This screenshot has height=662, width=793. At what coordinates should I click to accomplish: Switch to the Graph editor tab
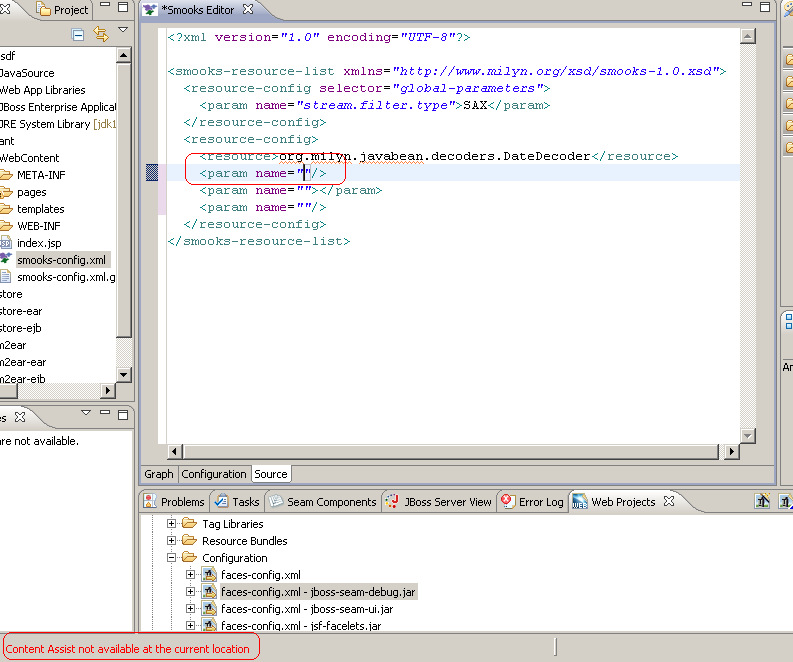click(x=159, y=474)
